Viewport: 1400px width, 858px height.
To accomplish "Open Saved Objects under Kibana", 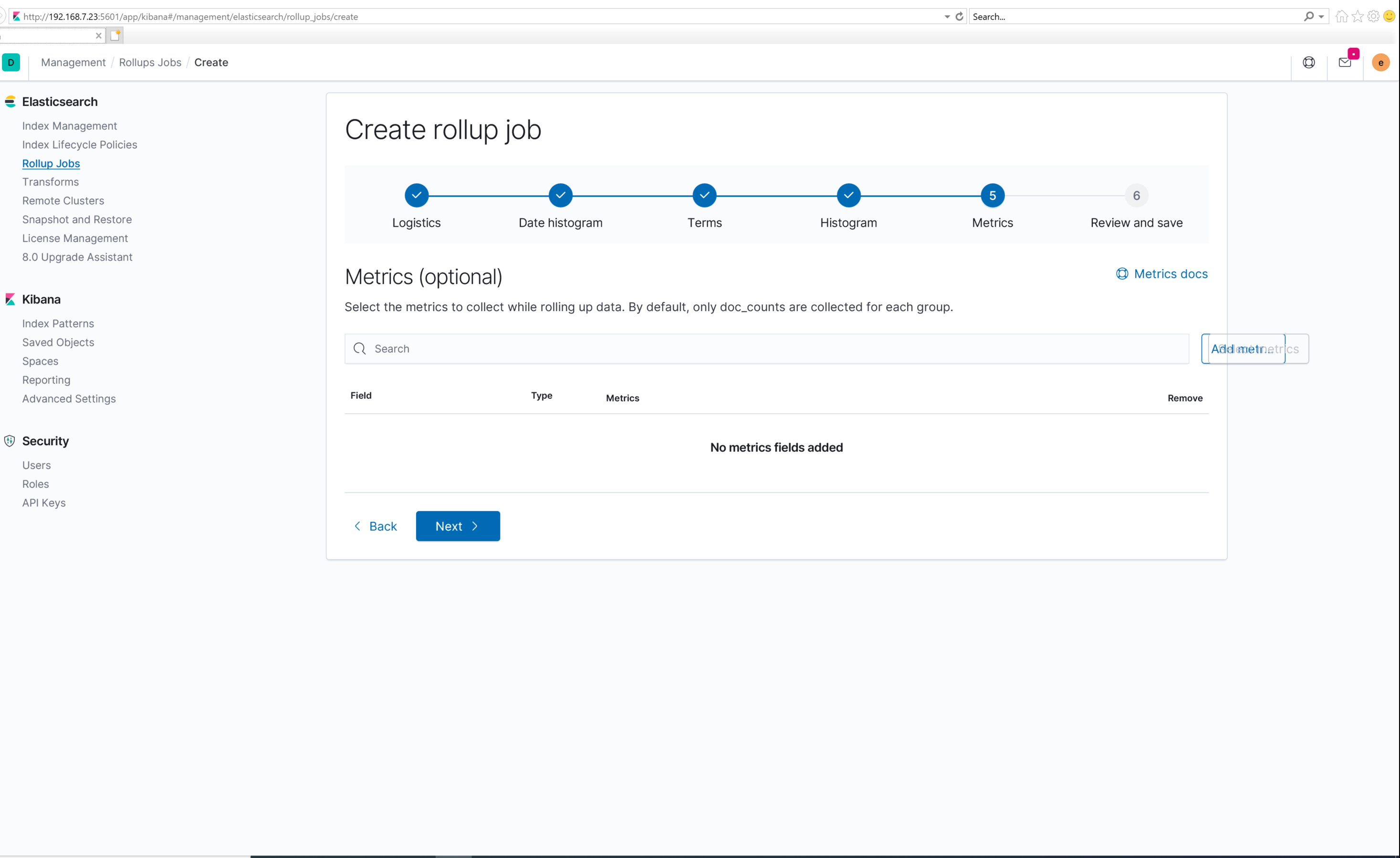I will click(x=58, y=342).
